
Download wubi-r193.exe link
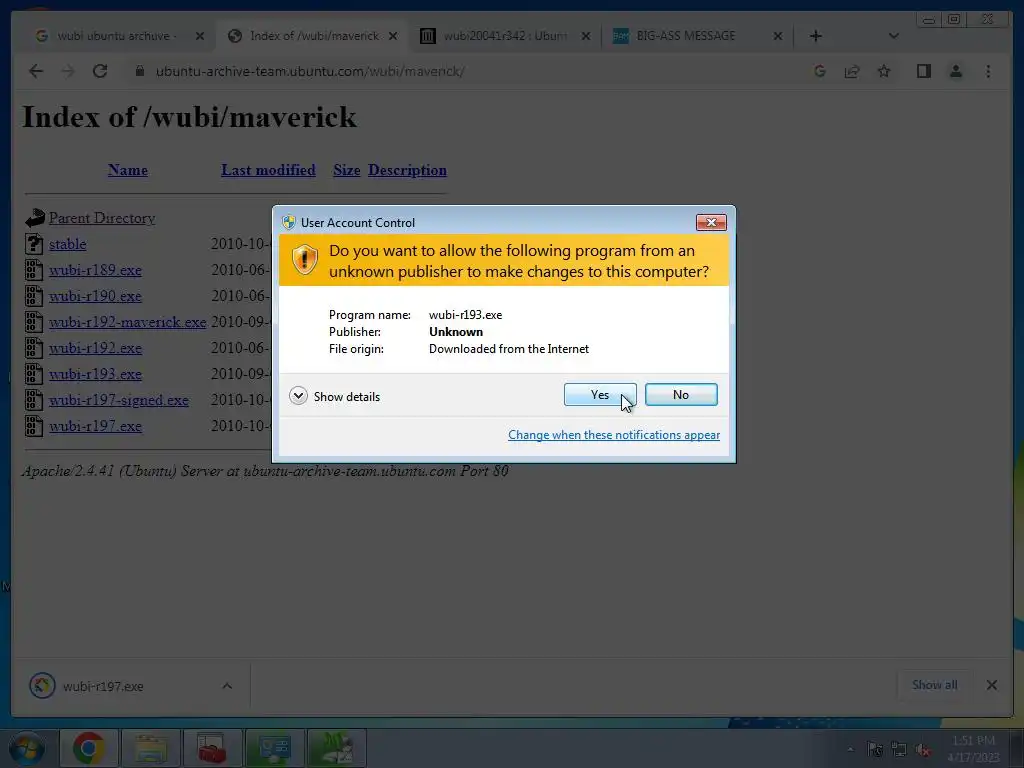coord(95,374)
